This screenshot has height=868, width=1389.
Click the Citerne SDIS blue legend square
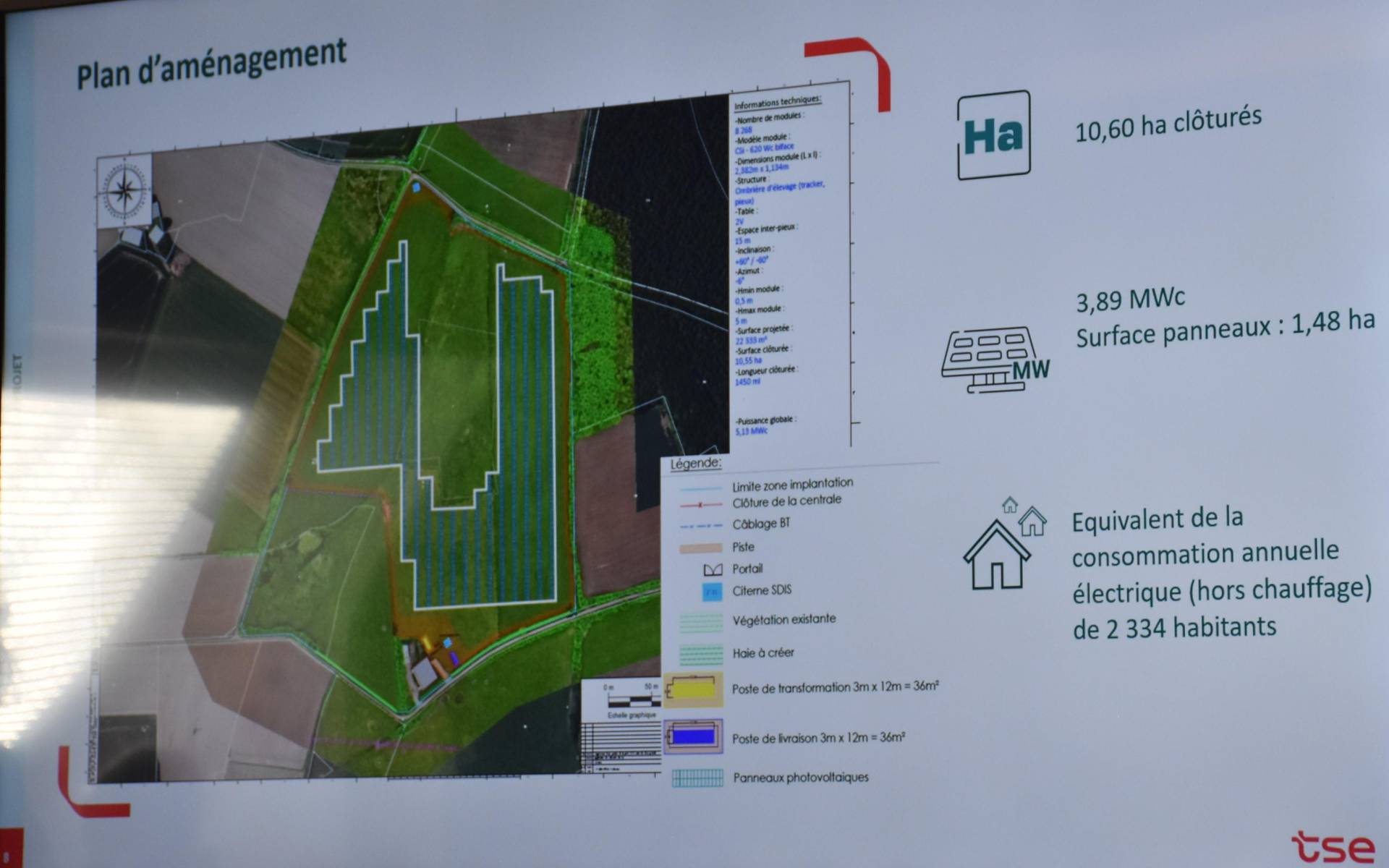click(712, 592)
